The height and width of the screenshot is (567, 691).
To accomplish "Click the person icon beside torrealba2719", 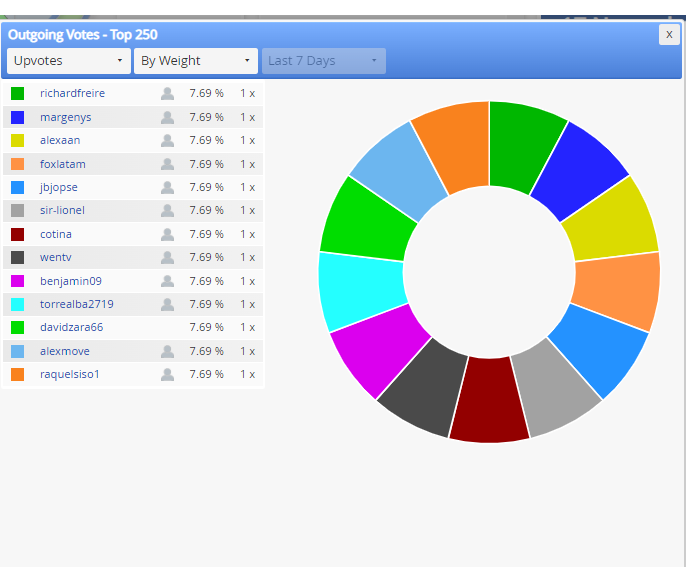I will click(167, 304).
